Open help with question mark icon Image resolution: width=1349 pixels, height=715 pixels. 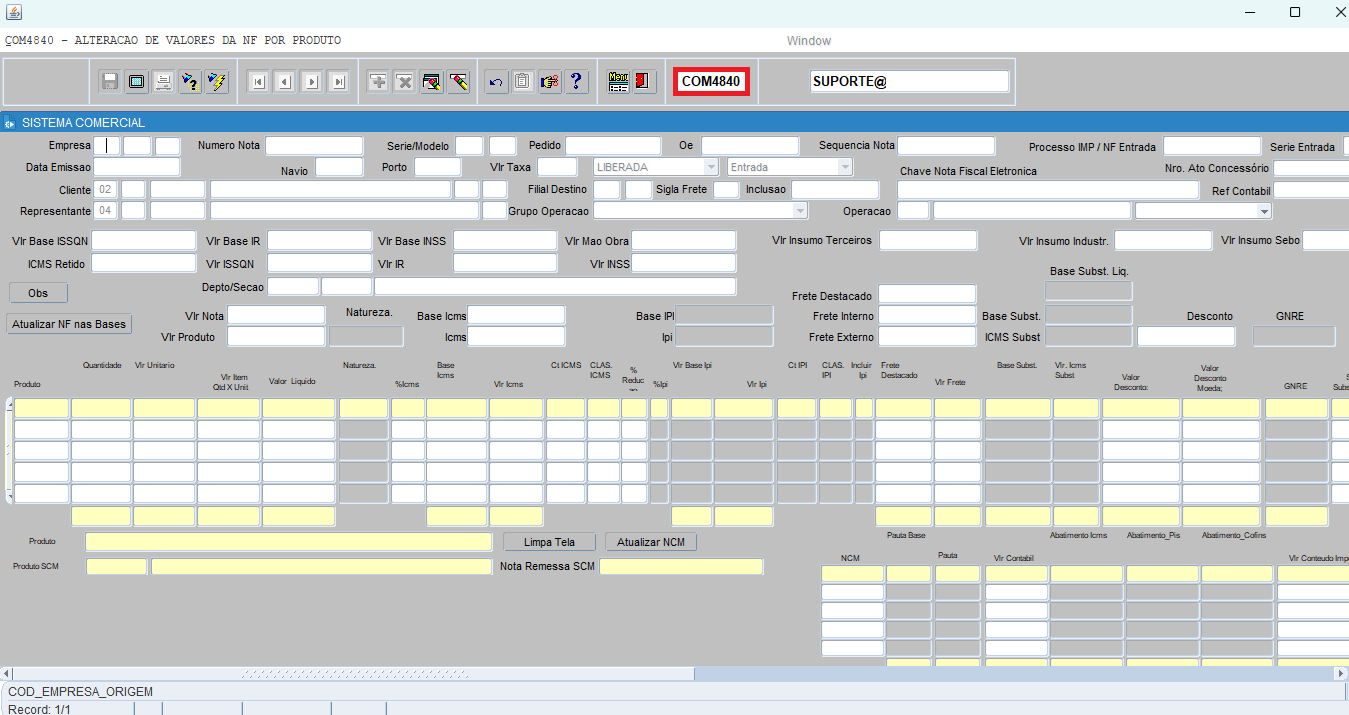[x=576, y=82]
